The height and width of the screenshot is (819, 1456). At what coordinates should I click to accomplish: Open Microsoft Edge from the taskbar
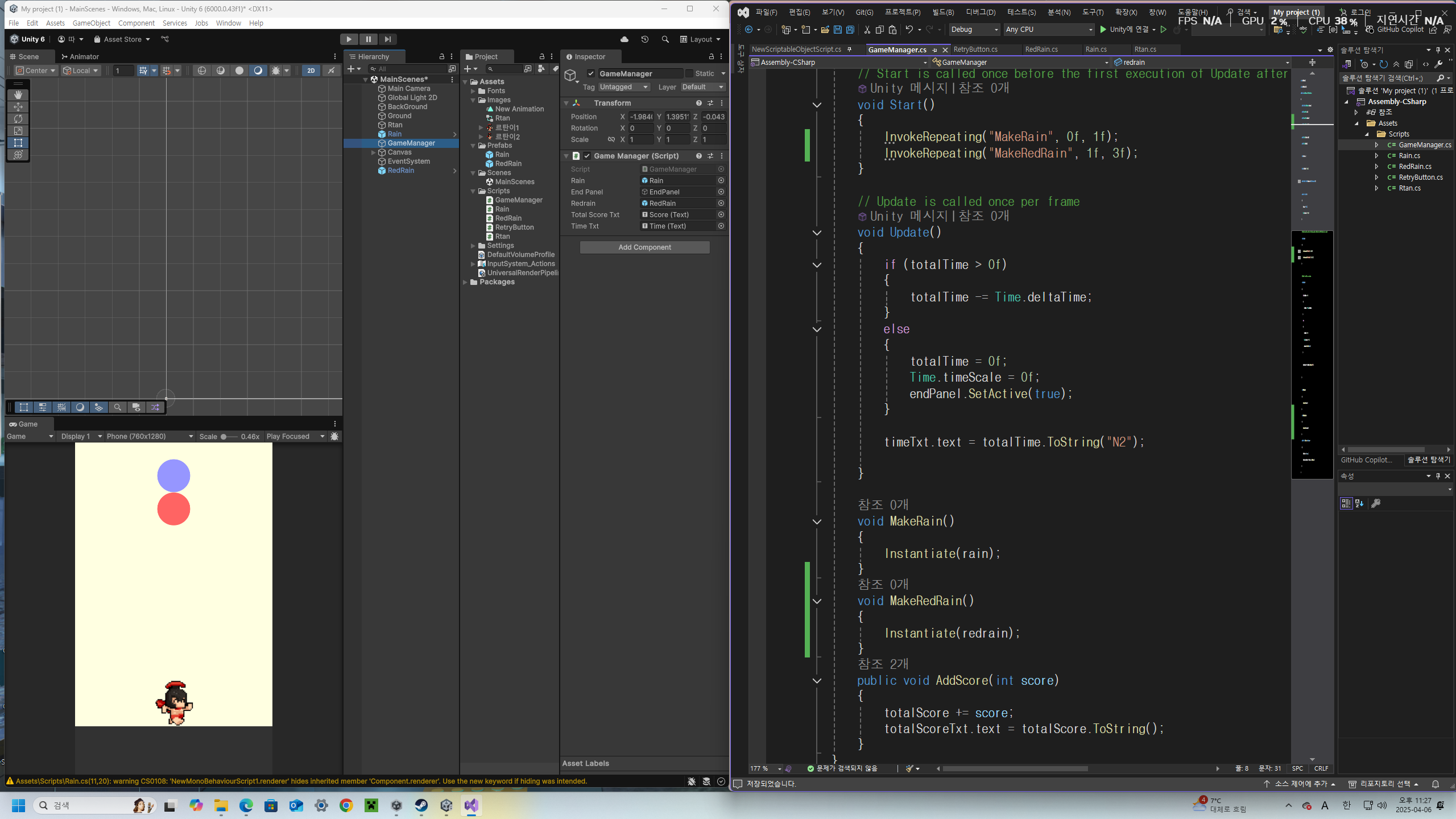(x=246, y=805)
